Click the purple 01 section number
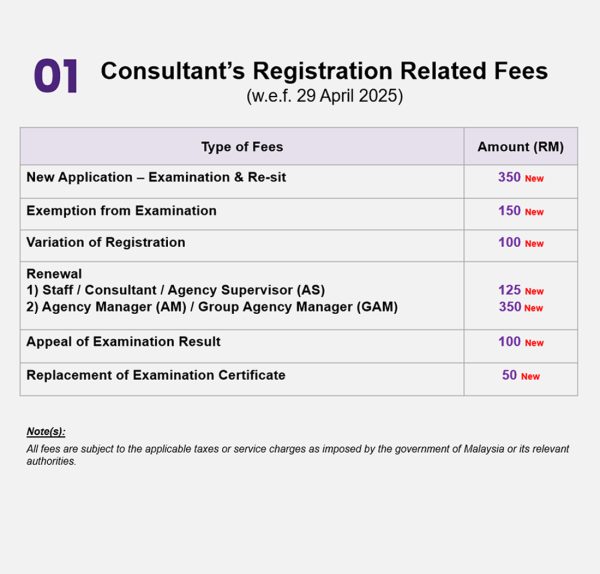This screenshot has width=600, height=574. (x=56, y=76)
